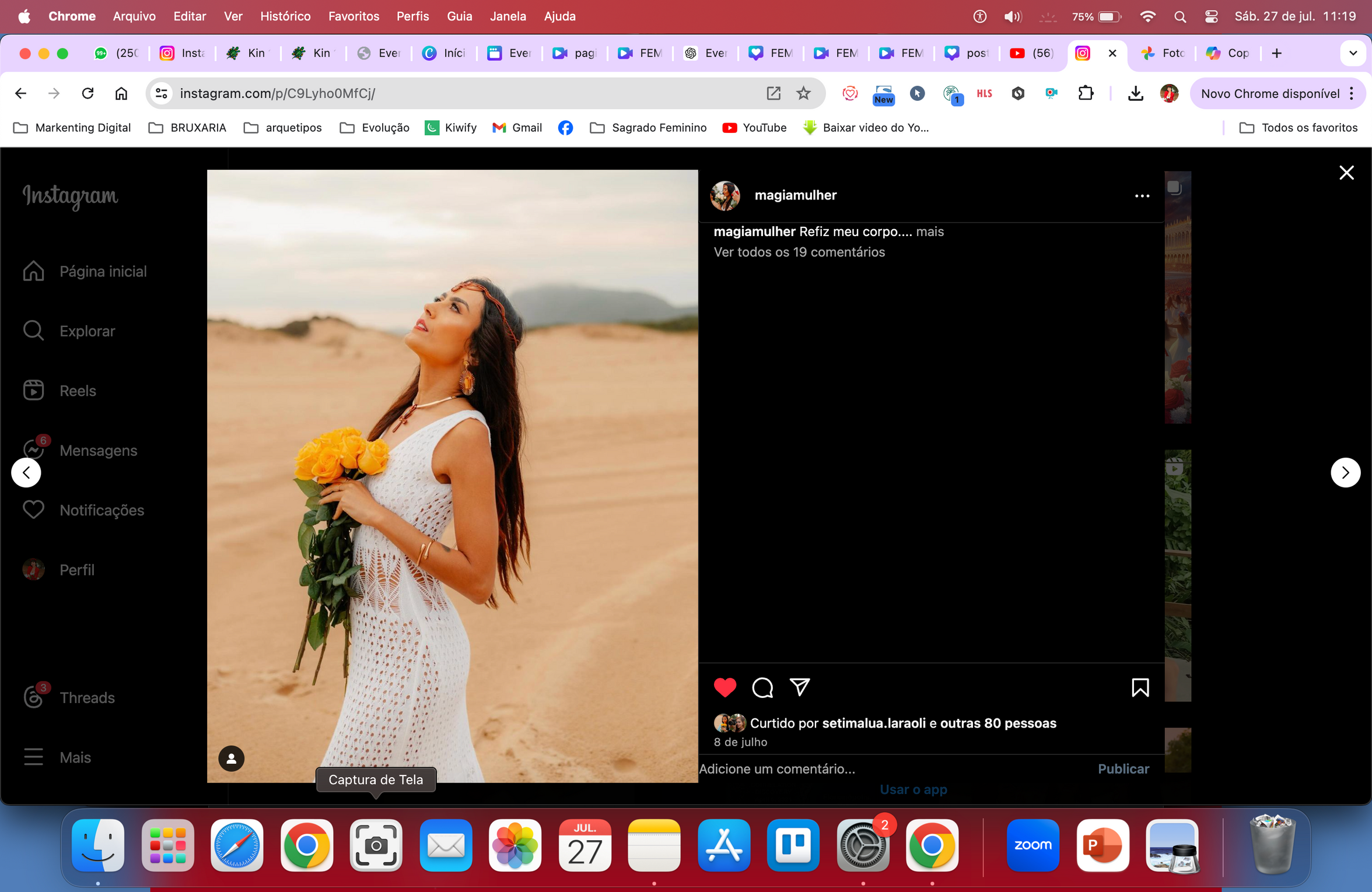Unlike the post with the red heart
The width and height of the screenshot is (1372, 892).
(x=724, y=687)
